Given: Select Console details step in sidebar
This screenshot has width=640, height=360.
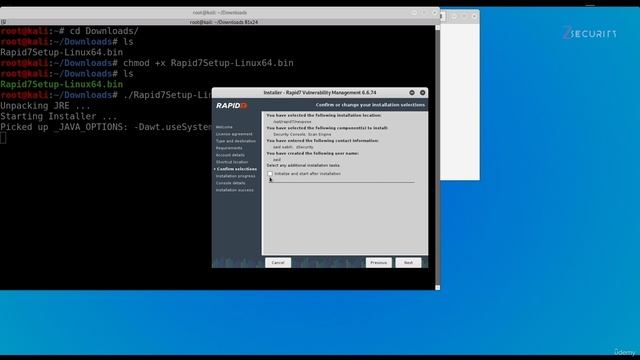Looking at the screenshot, I should tap(231, 183).
